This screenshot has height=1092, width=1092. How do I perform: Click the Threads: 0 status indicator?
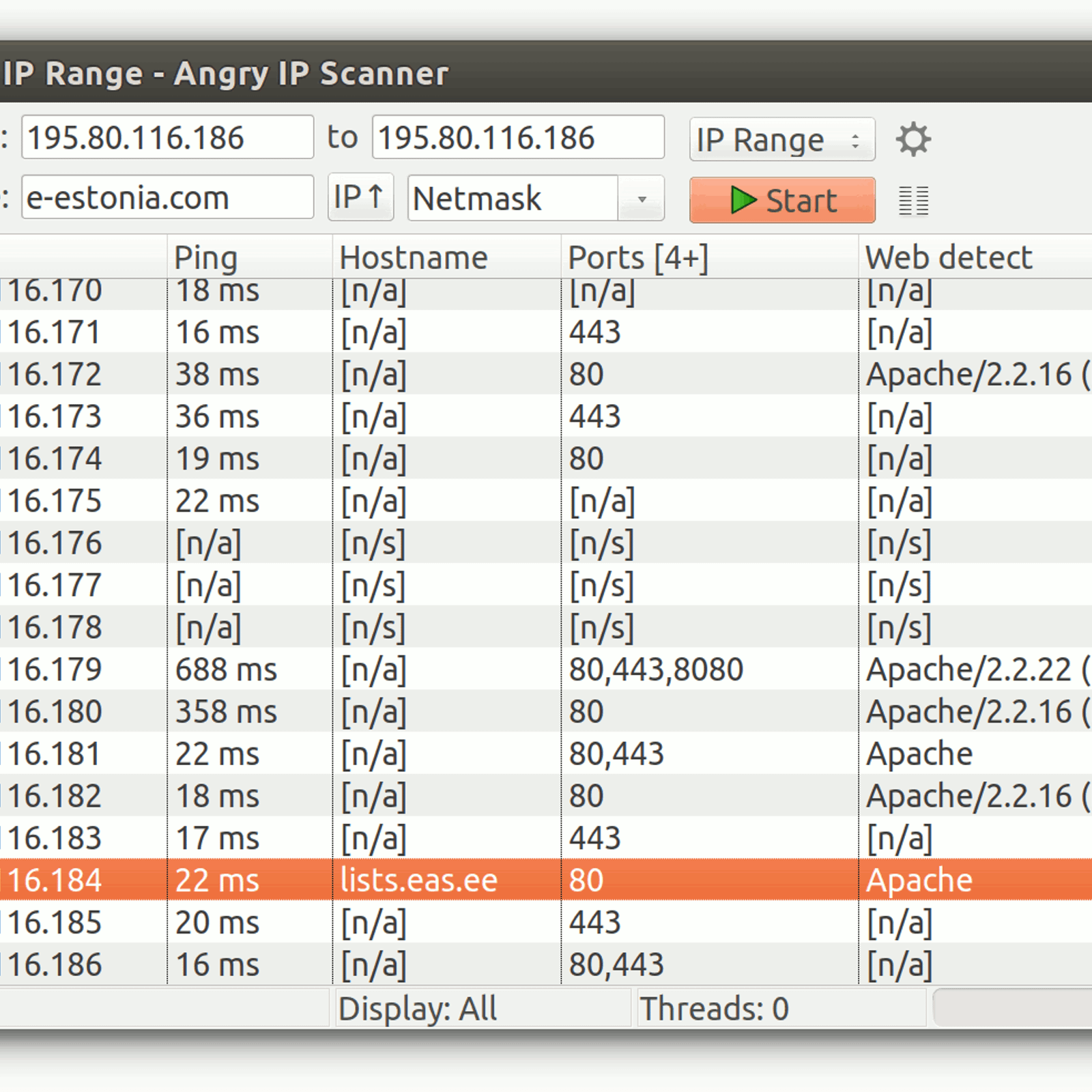714,1009
